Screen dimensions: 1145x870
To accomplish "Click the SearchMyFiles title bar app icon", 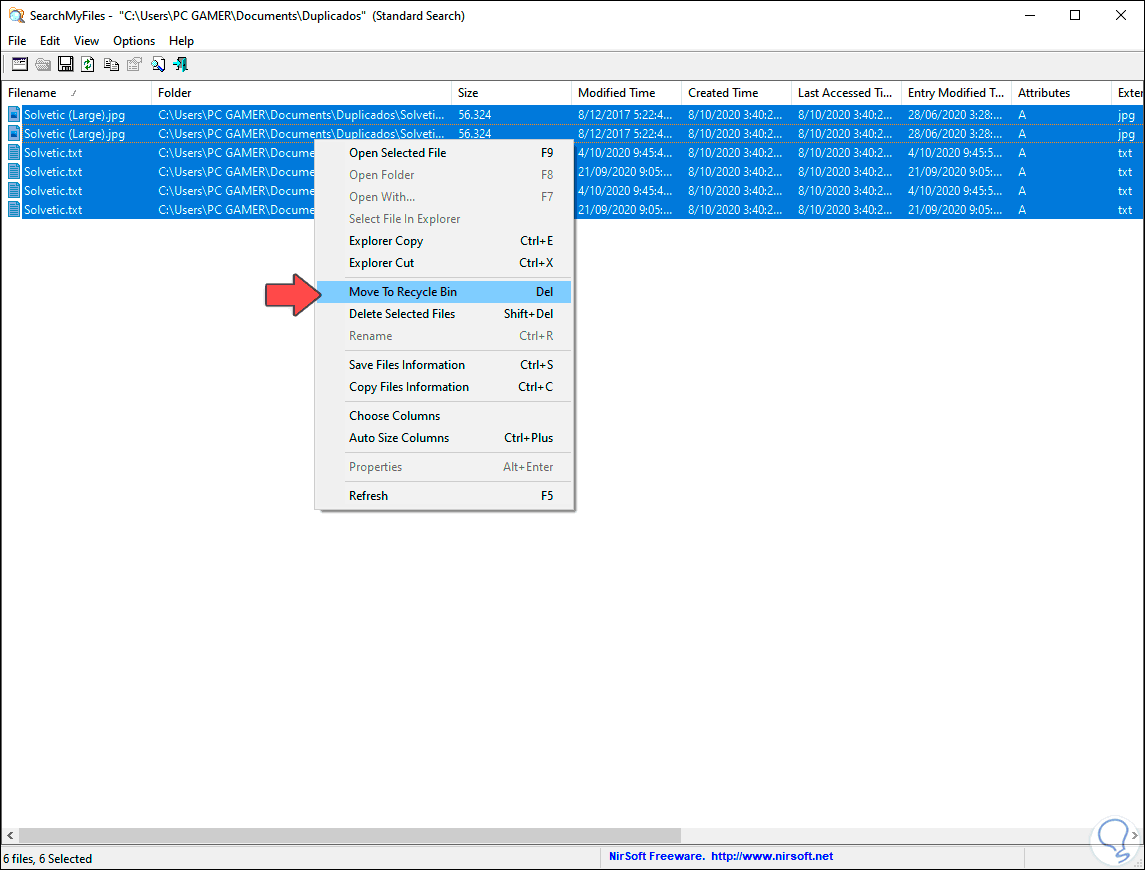I will tap(16, 15).
